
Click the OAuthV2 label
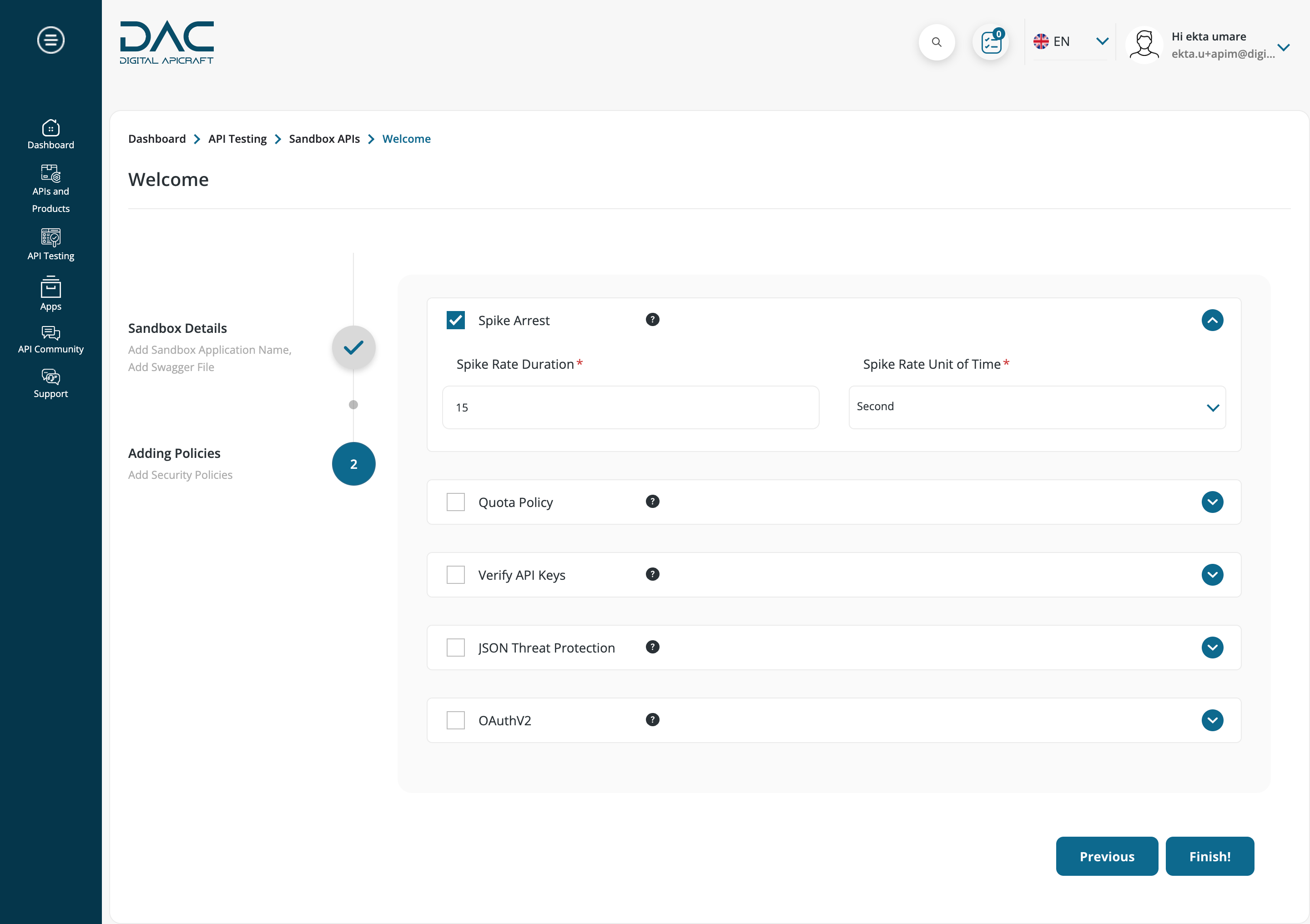click(x=504, y=720)
